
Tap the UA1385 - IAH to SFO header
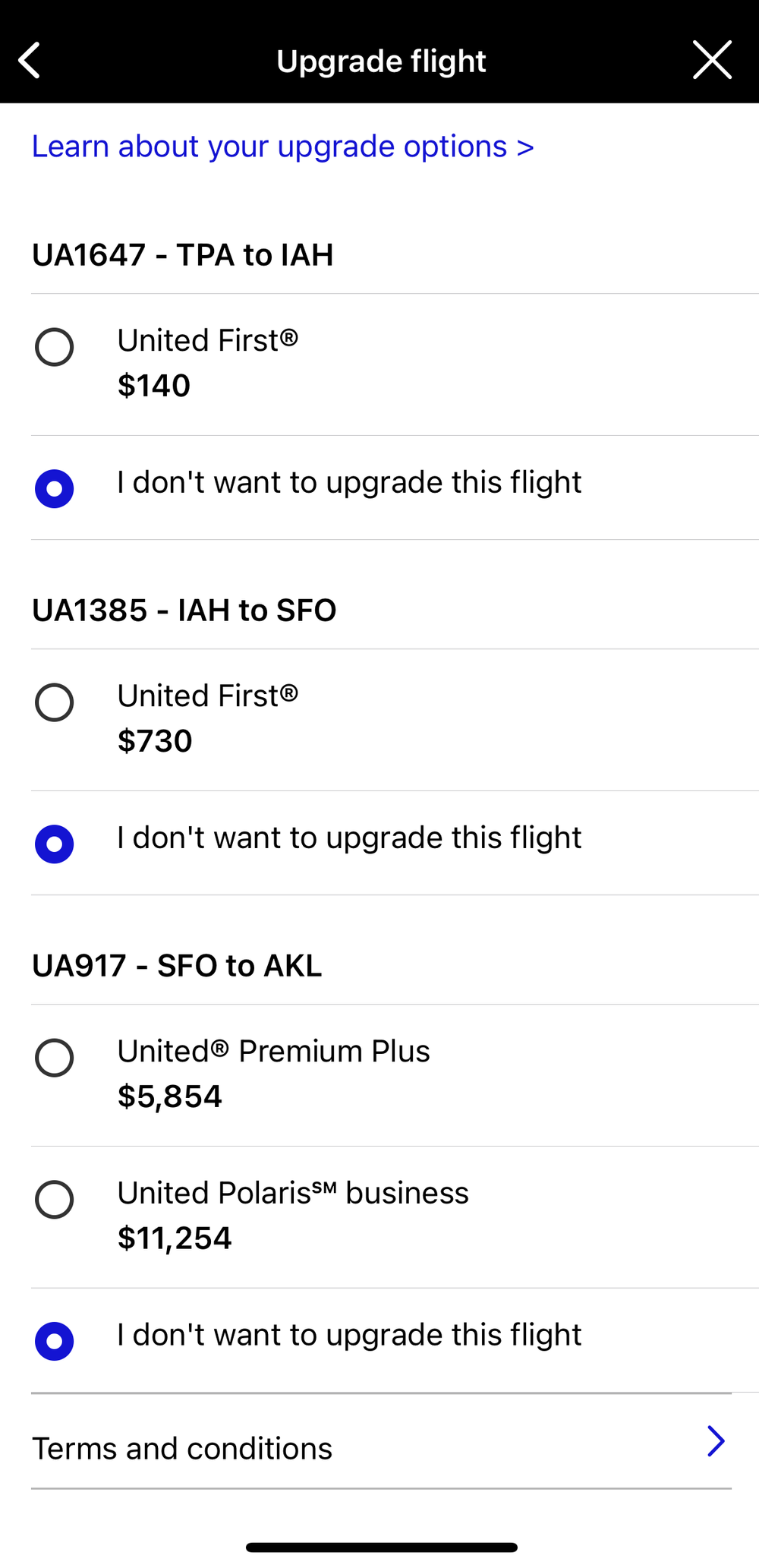(x=184, y=610)
